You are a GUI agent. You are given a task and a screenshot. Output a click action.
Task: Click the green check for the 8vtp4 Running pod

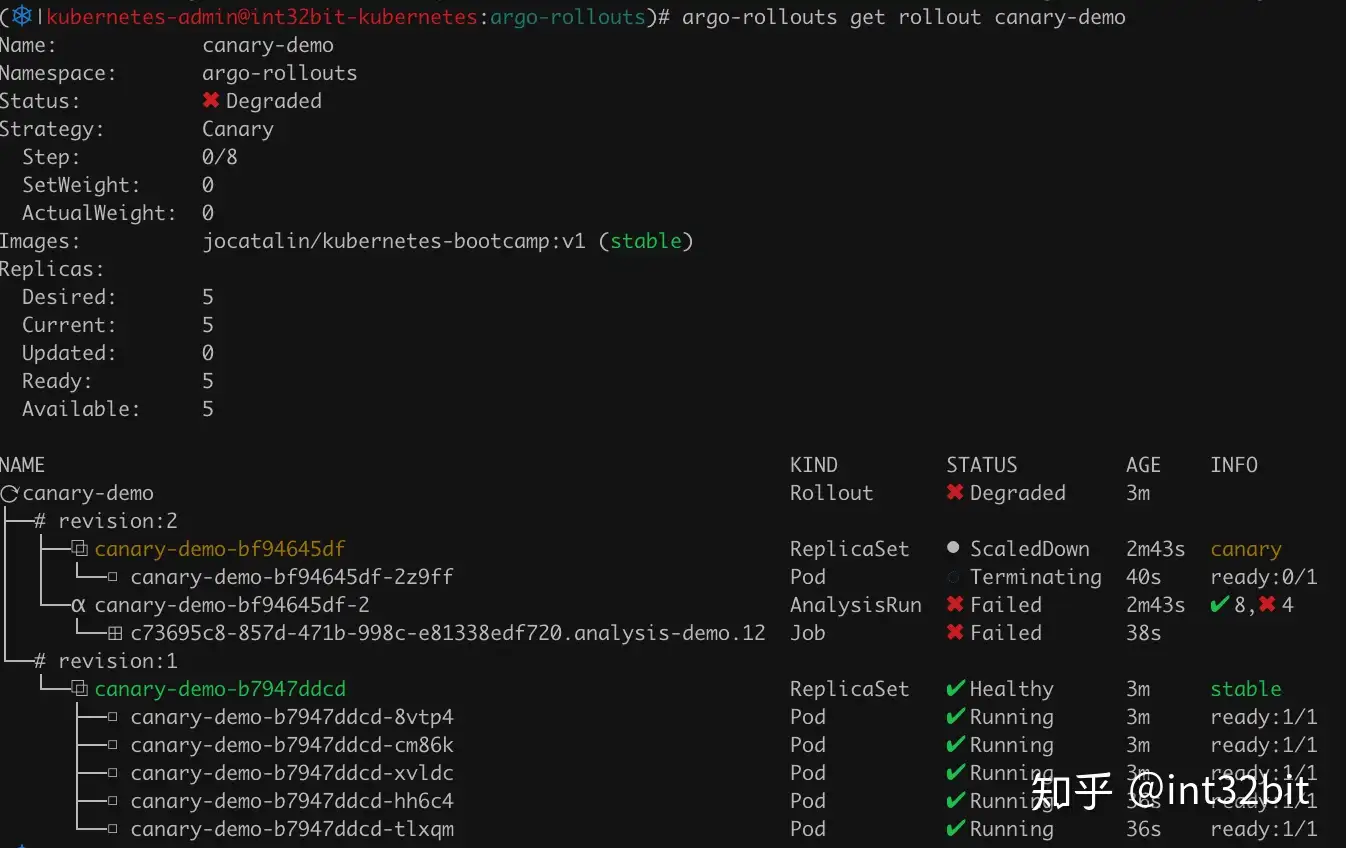[955, 717]
